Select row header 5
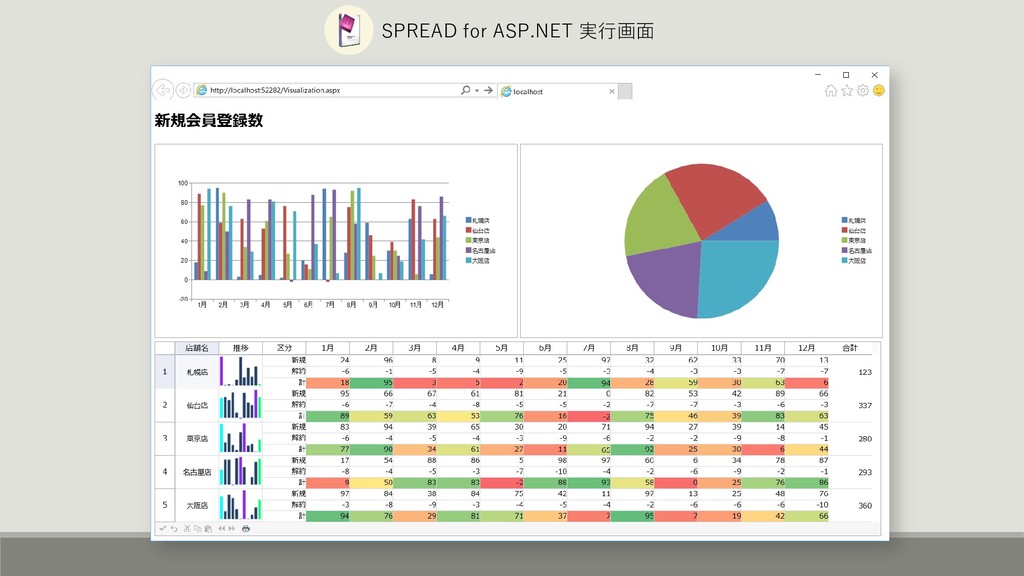This screenshot has width=1024, height=576. point(165,505)
